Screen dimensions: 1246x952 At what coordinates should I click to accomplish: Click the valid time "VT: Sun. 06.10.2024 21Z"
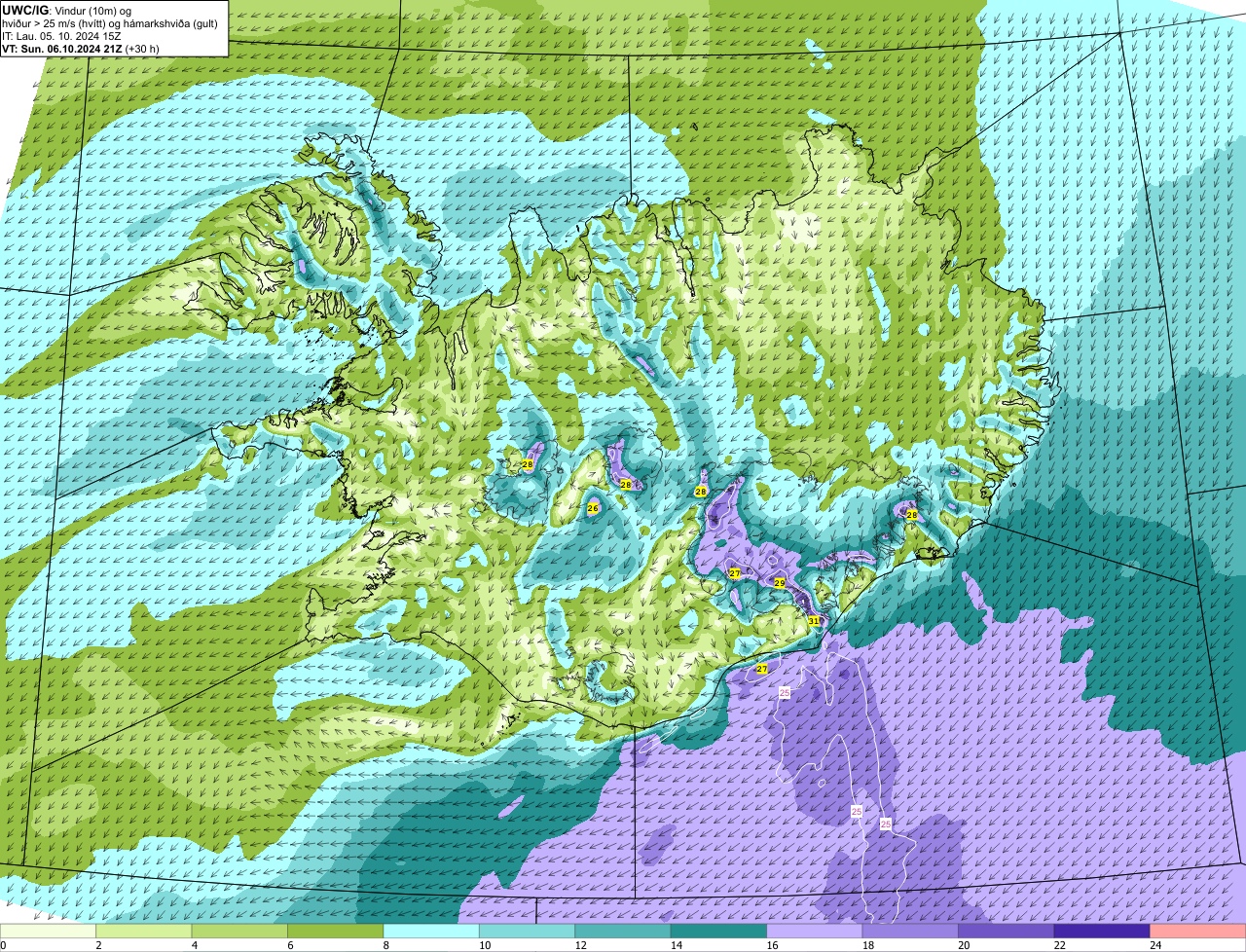coord(61,49)
